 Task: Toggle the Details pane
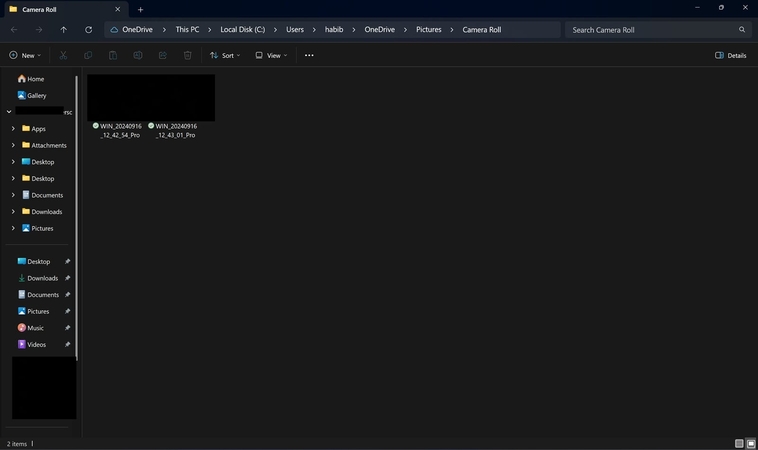[x=730, y=56]
